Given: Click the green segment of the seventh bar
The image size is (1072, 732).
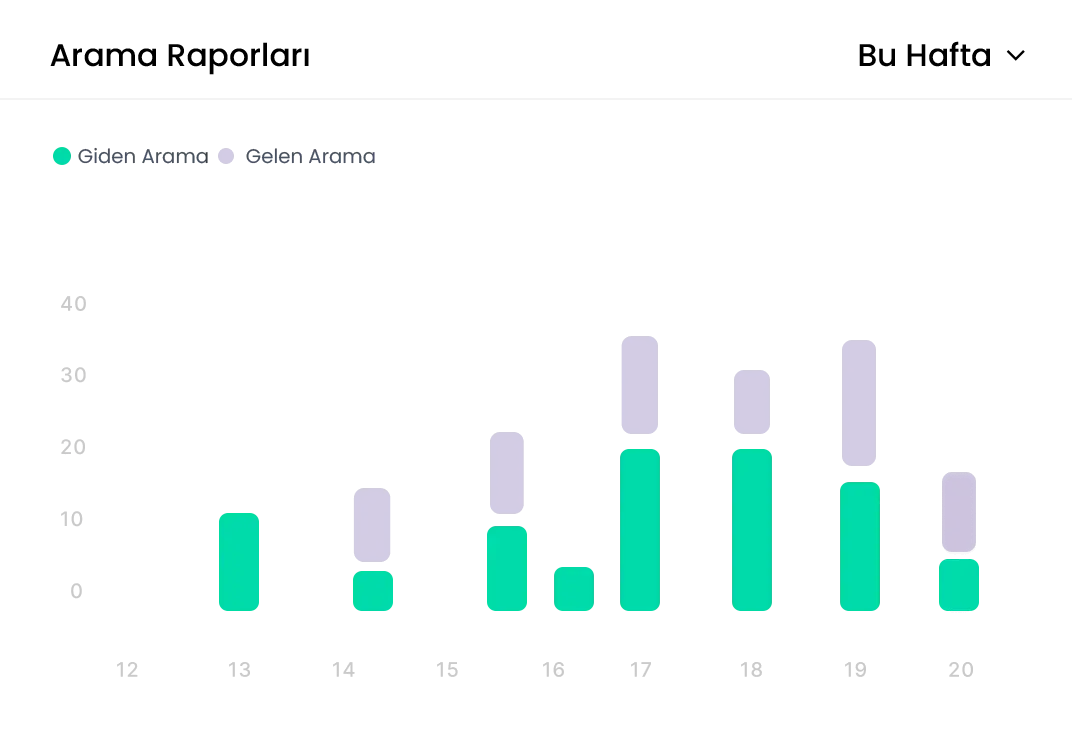Looking at the screenshot, I should (x=859, y=546).
